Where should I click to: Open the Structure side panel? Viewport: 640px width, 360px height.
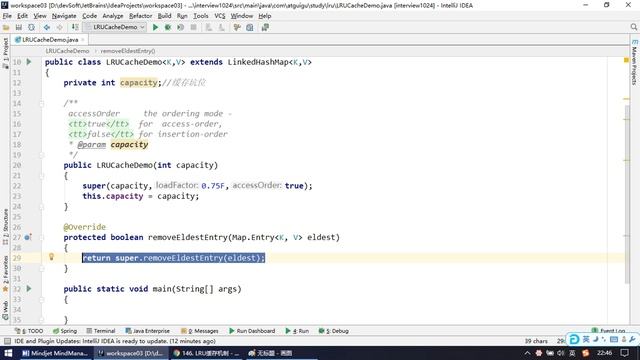coord(5,227)
